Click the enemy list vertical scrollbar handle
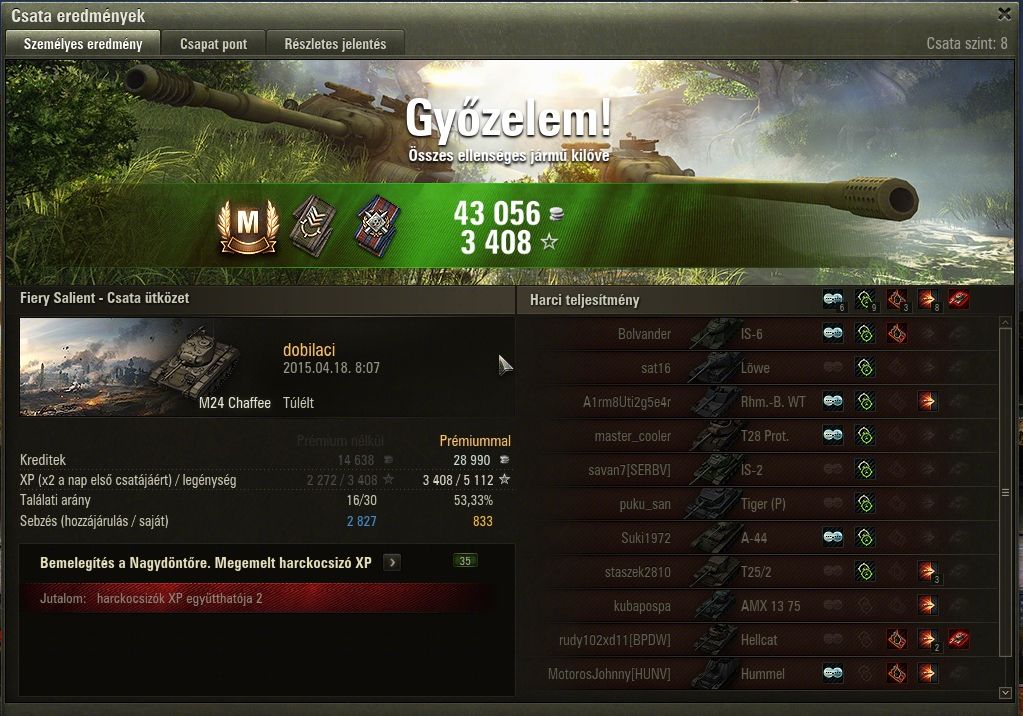Screen dimensions: 1023x716 pyautogui.click(x=1005, y=493)
